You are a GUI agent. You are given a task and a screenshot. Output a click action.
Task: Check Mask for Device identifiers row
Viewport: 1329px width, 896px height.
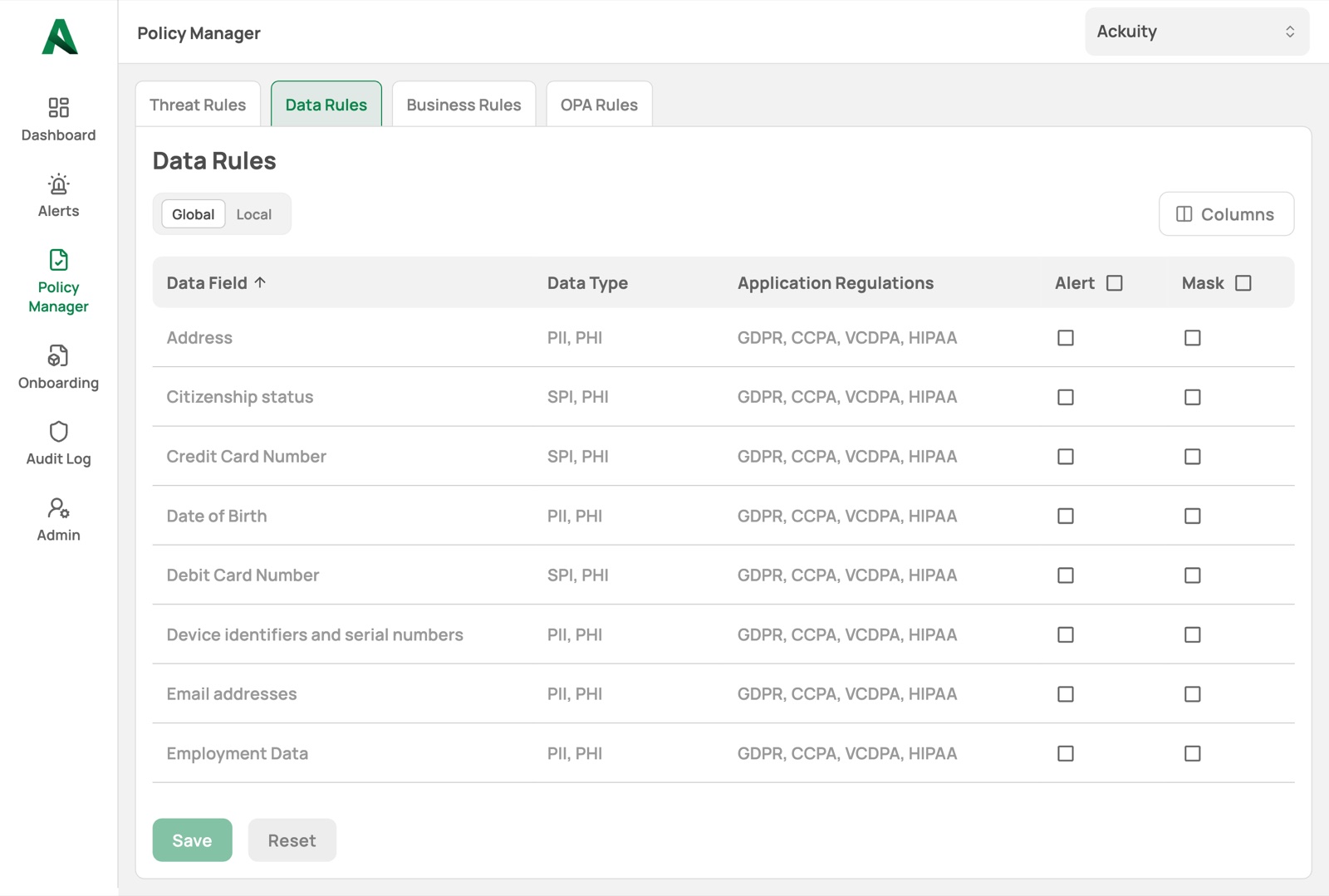1193,634
